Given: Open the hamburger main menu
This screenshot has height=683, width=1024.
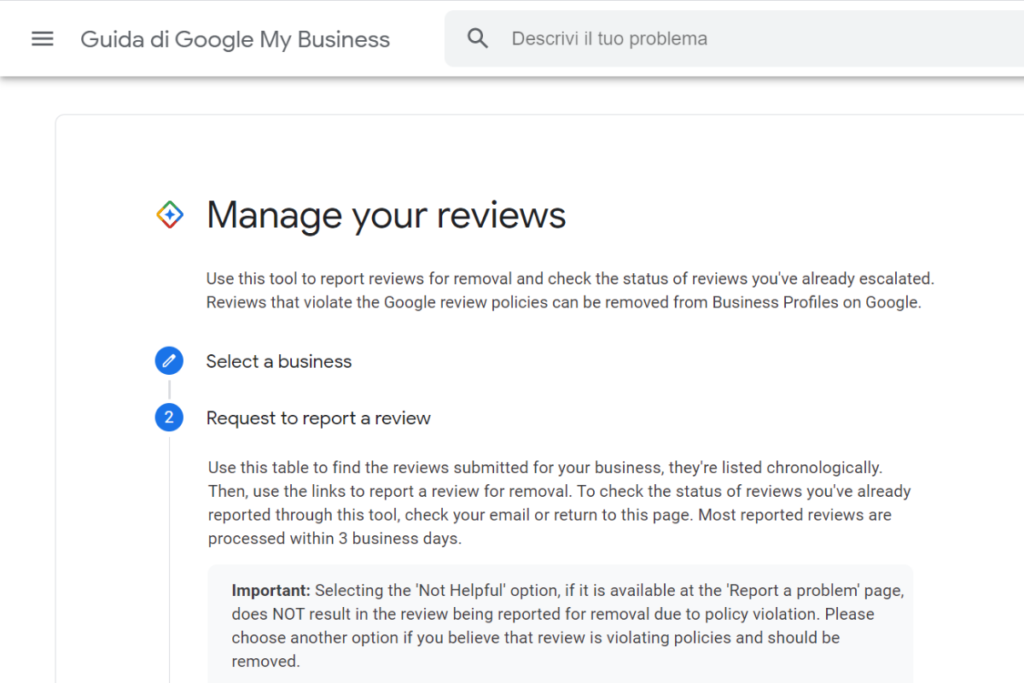Looking at the screenshot, I should point(42,39).
